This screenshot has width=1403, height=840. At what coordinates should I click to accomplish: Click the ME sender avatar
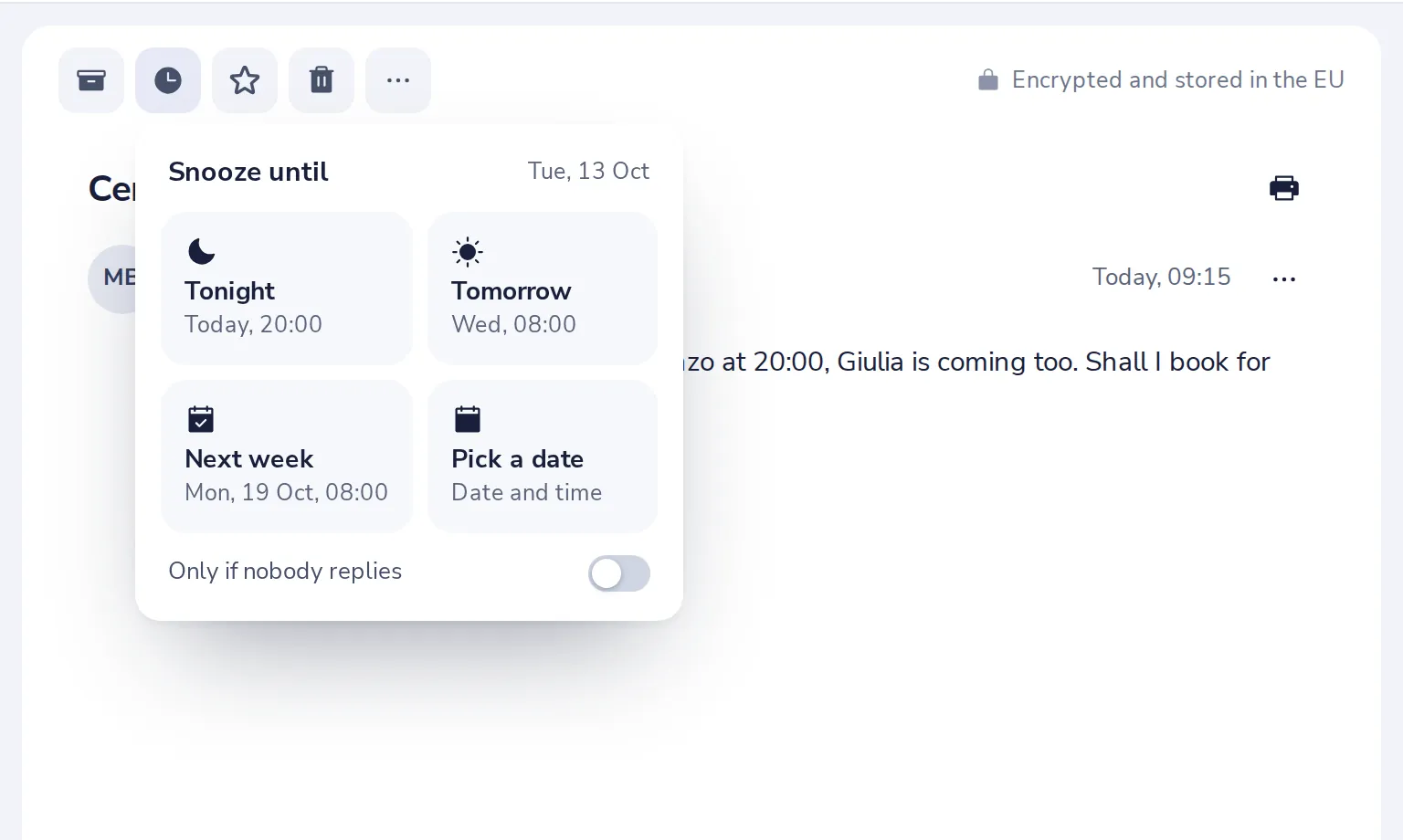pos(113,278)
